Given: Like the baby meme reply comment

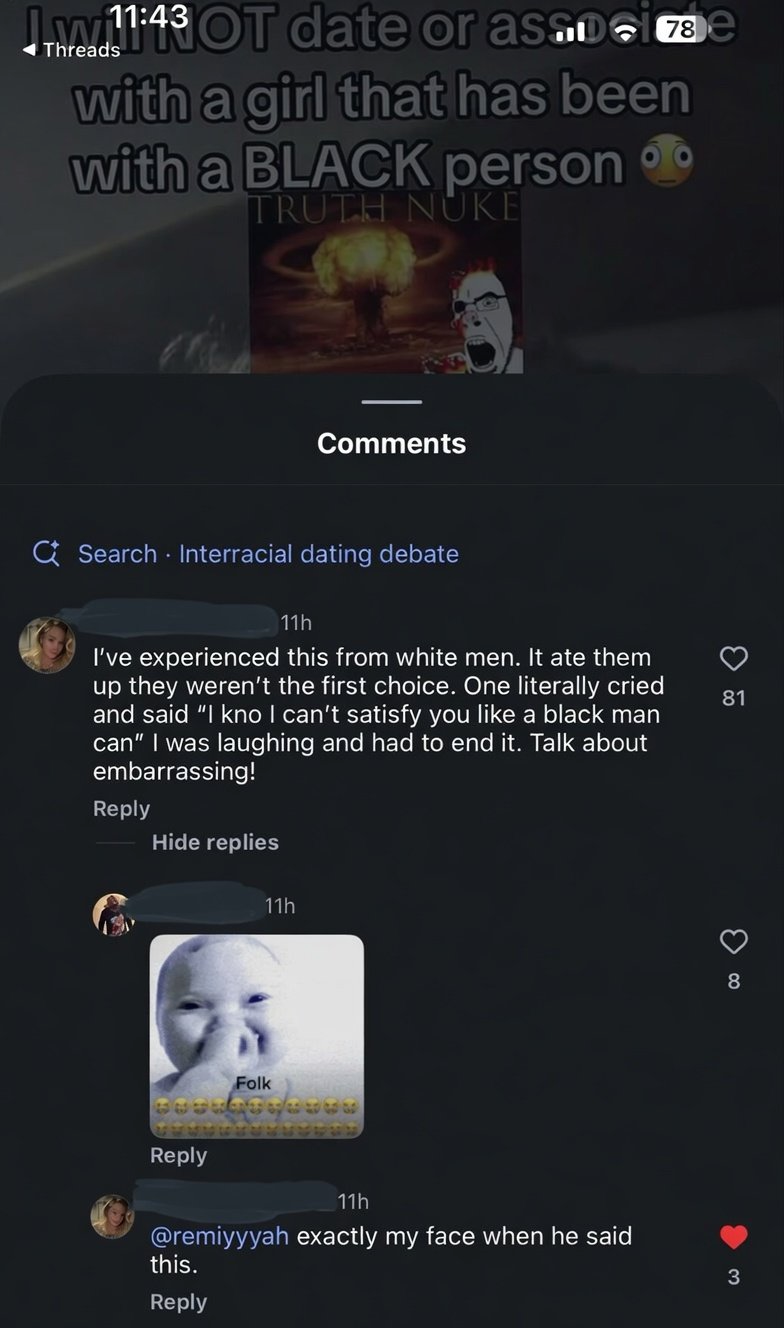Looking at the screenshot, I should (x=735, y=940).
